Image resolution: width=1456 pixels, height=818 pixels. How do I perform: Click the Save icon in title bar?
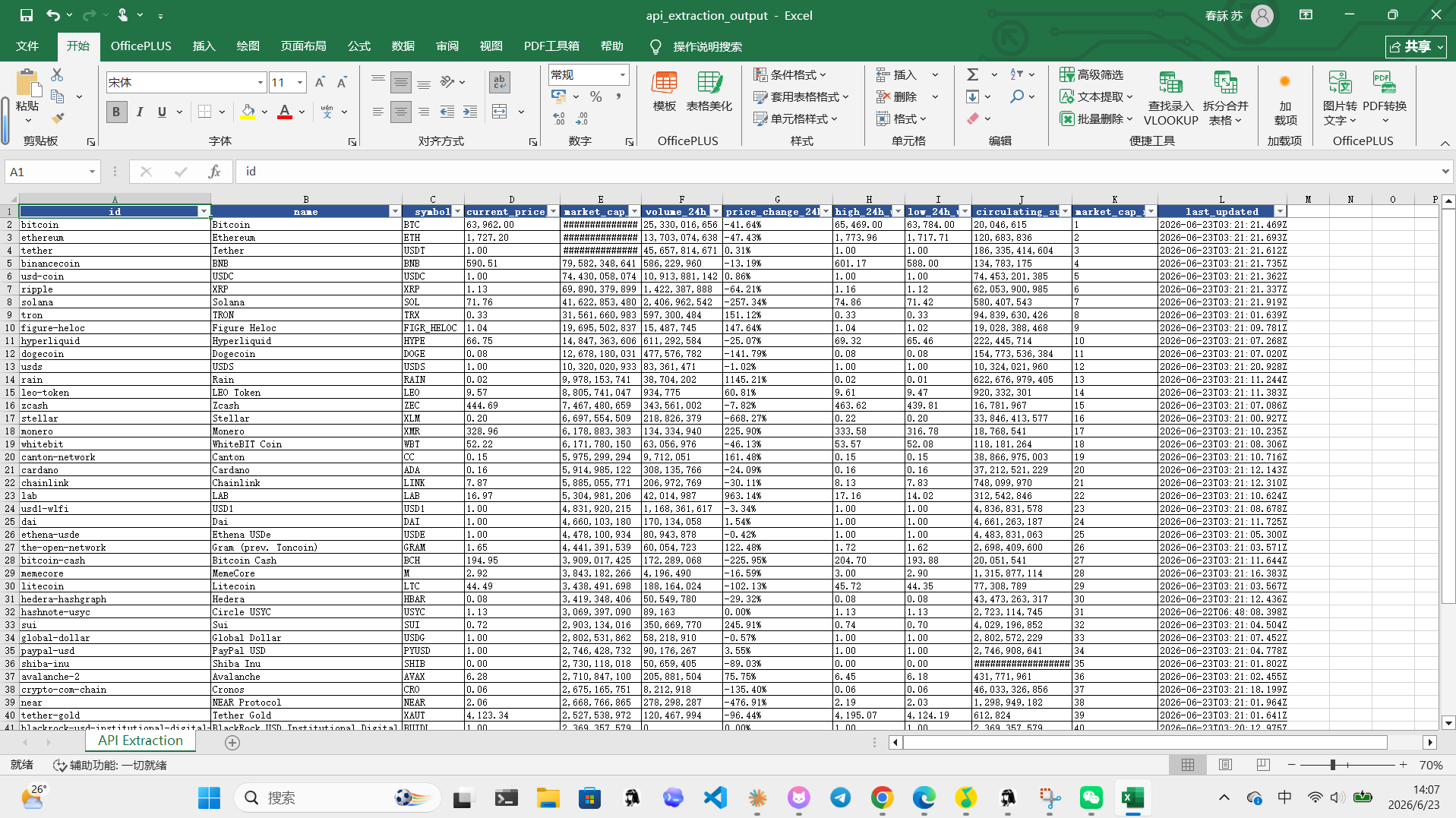click(x=27, y=15)
